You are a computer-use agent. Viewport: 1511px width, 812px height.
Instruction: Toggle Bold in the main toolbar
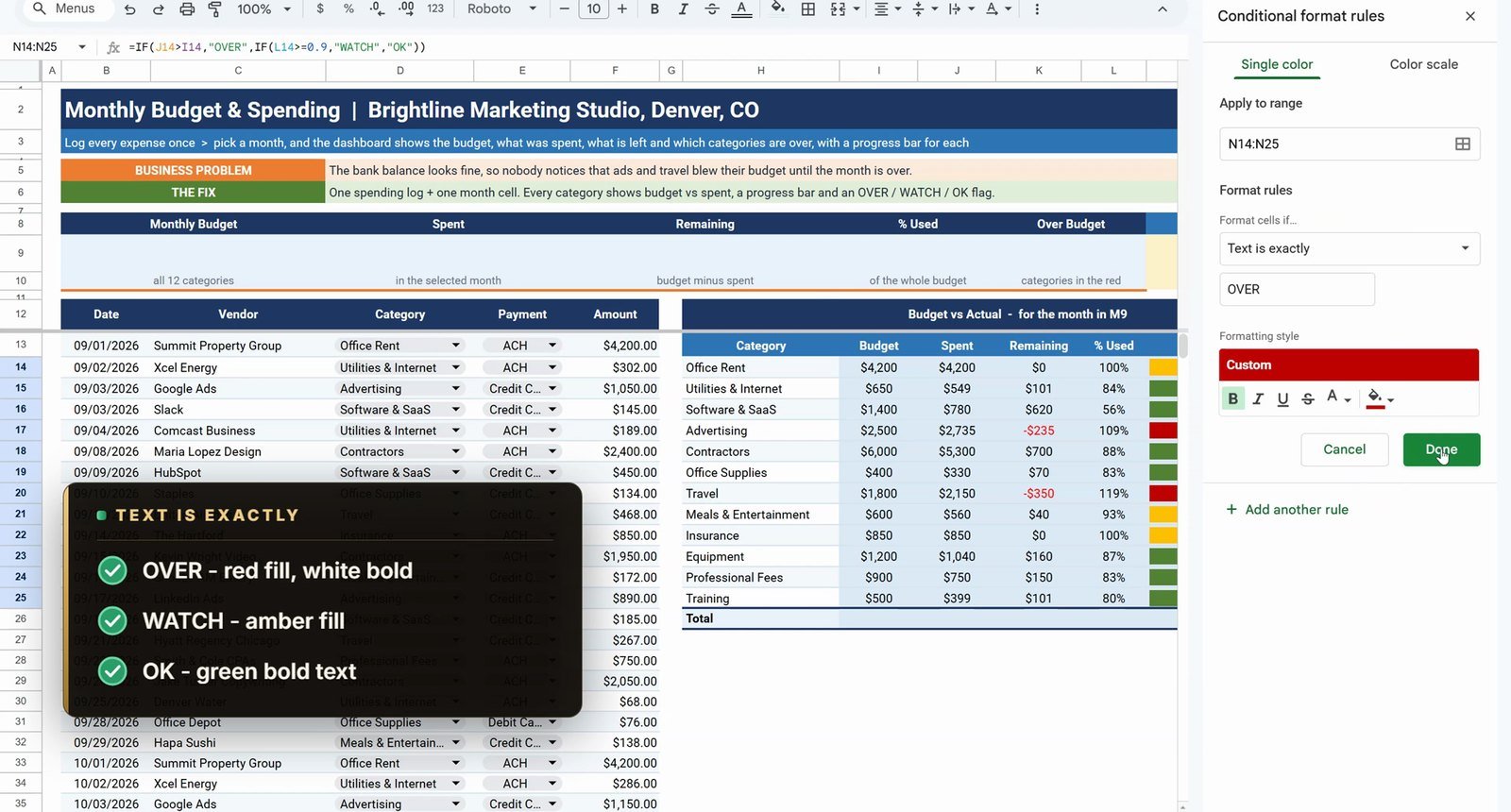click(x=654, y=8)
